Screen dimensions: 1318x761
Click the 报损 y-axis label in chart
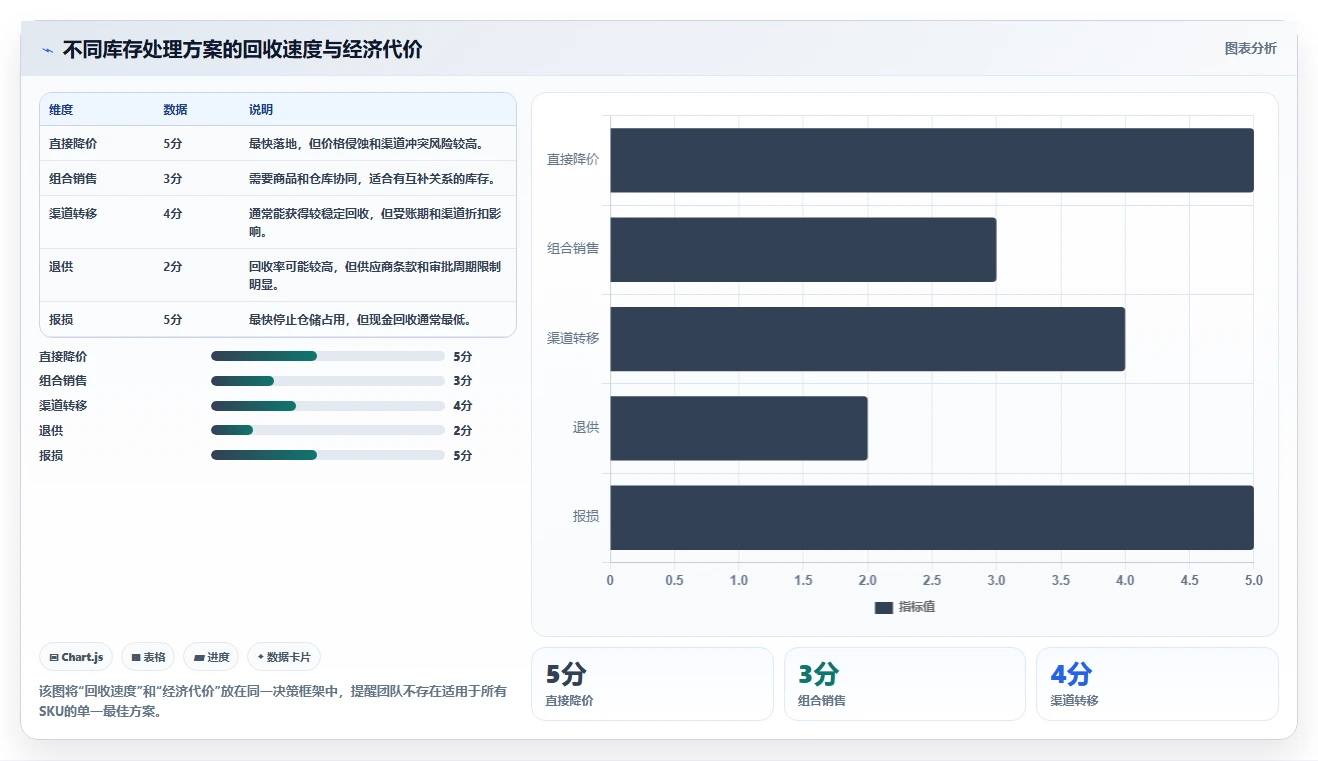pyautogui.click(x=586, y=516)
